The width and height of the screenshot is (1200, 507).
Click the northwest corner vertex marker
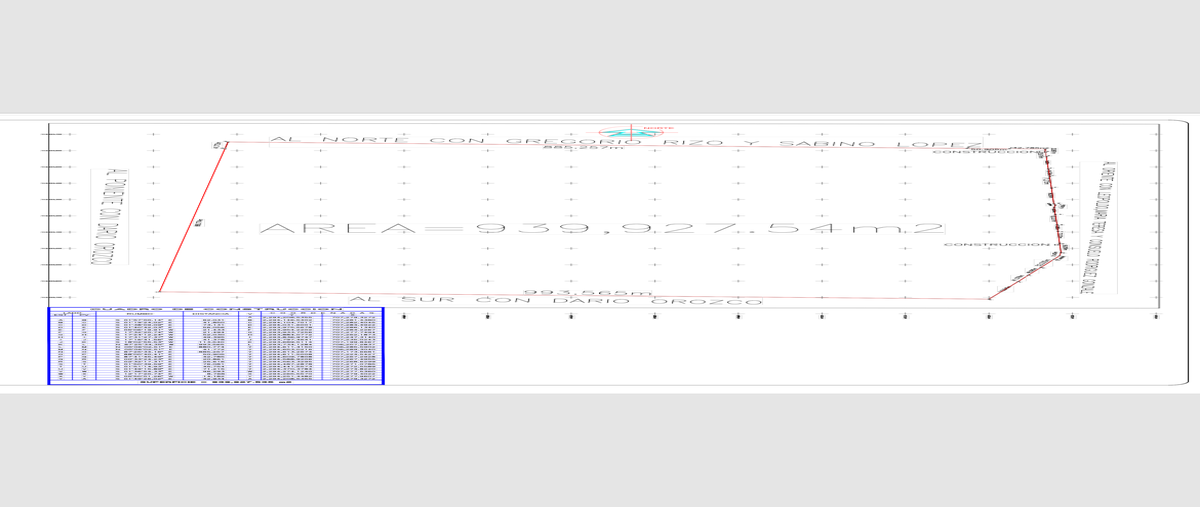point(225,144)
